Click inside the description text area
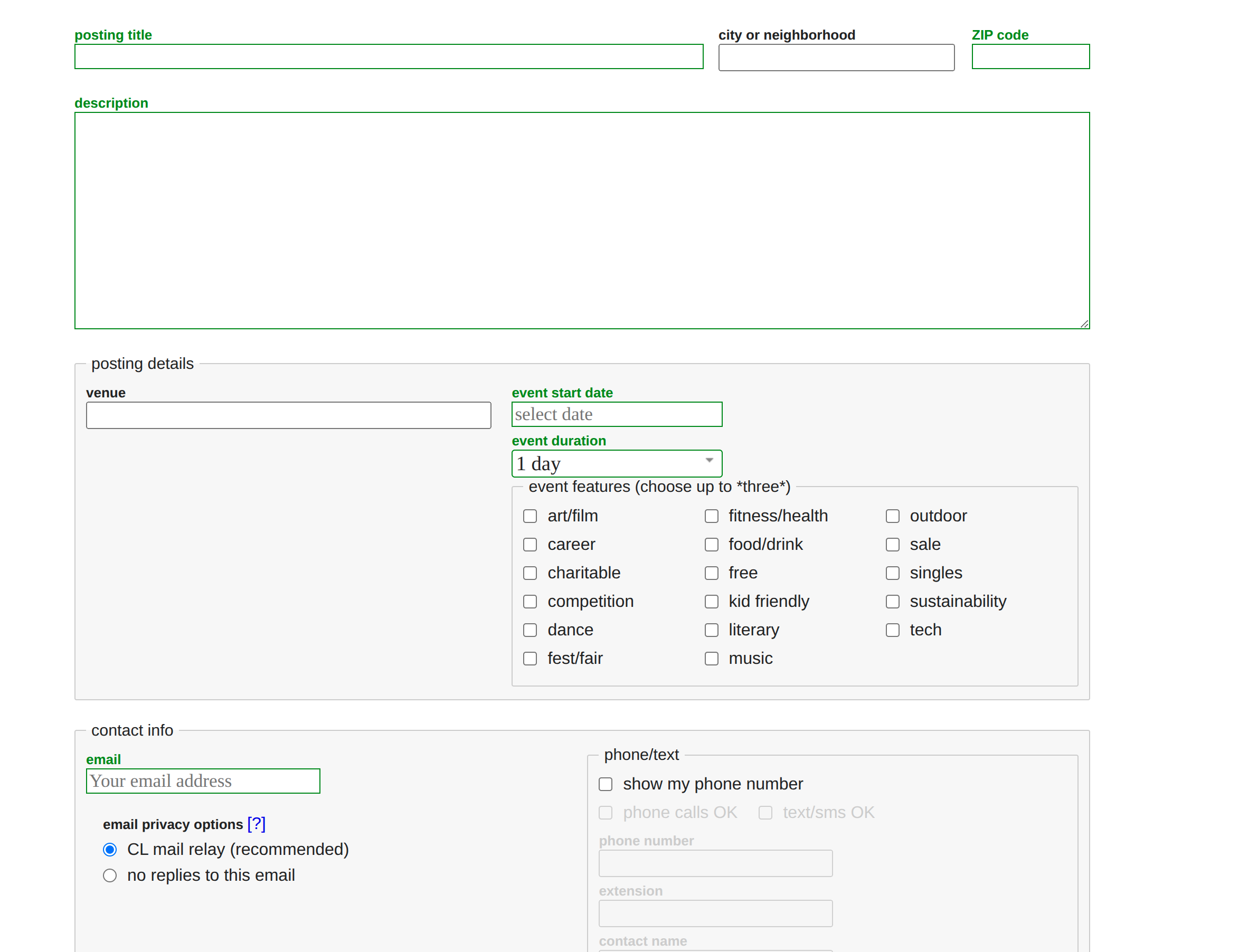This screenshot has height=952, width=1248. point(581,220)
